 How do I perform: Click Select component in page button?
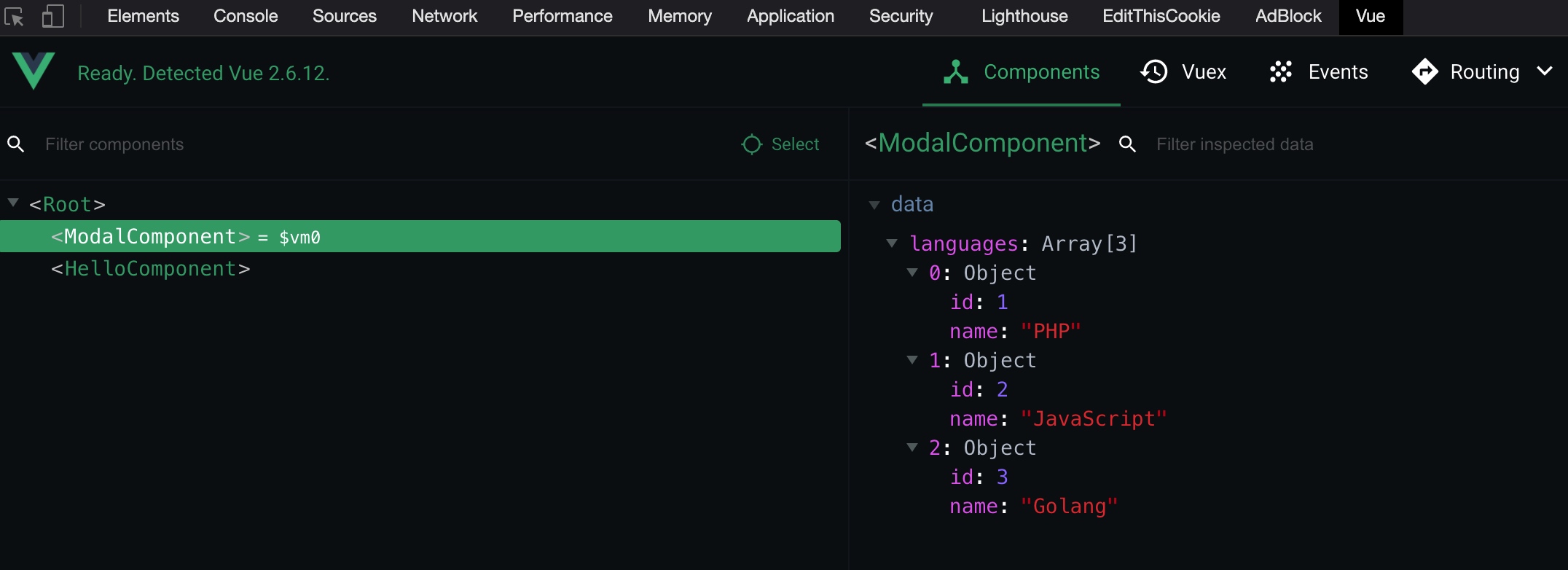[780, 144]
